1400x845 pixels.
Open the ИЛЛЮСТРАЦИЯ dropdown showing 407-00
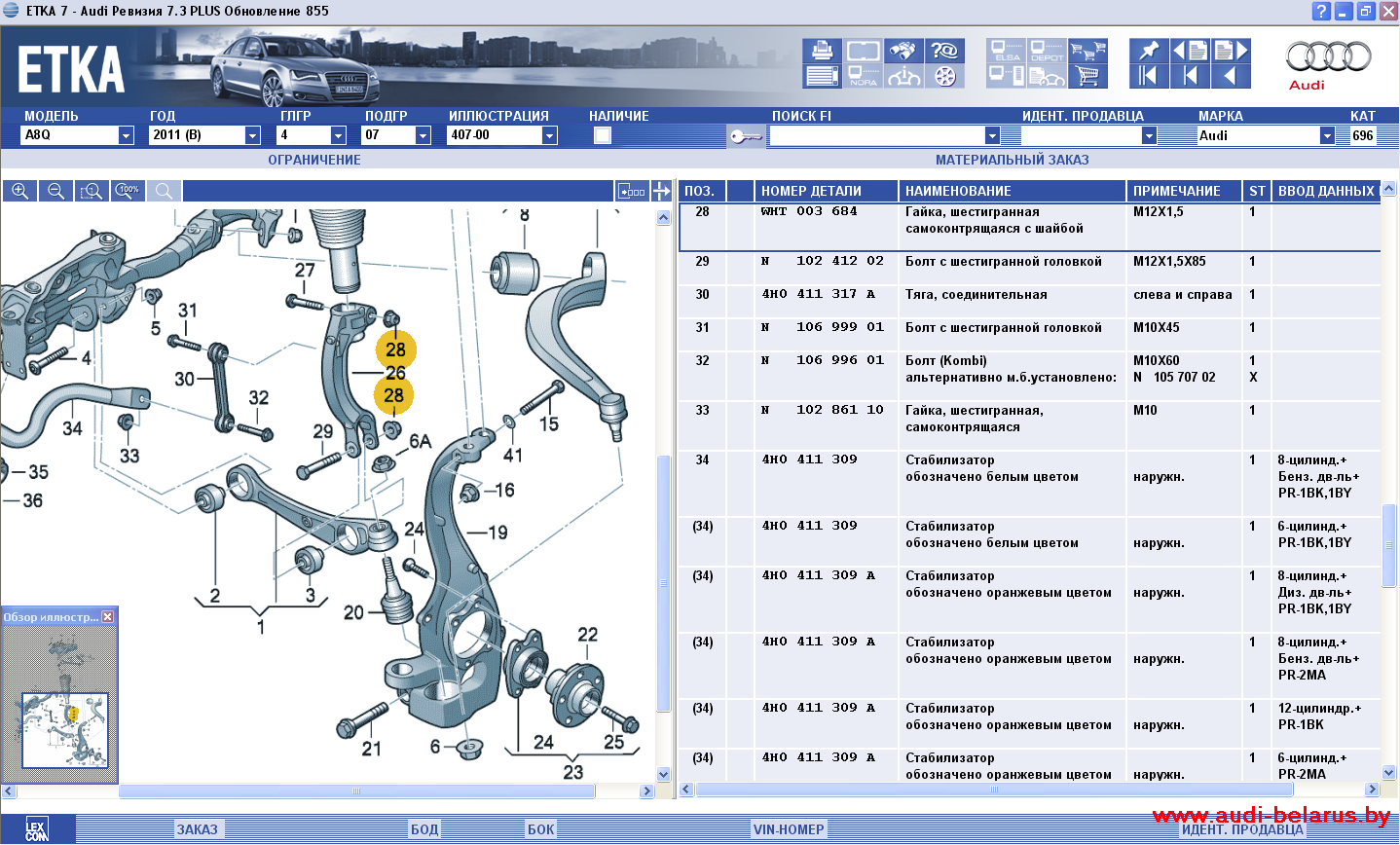click(549, 135)
